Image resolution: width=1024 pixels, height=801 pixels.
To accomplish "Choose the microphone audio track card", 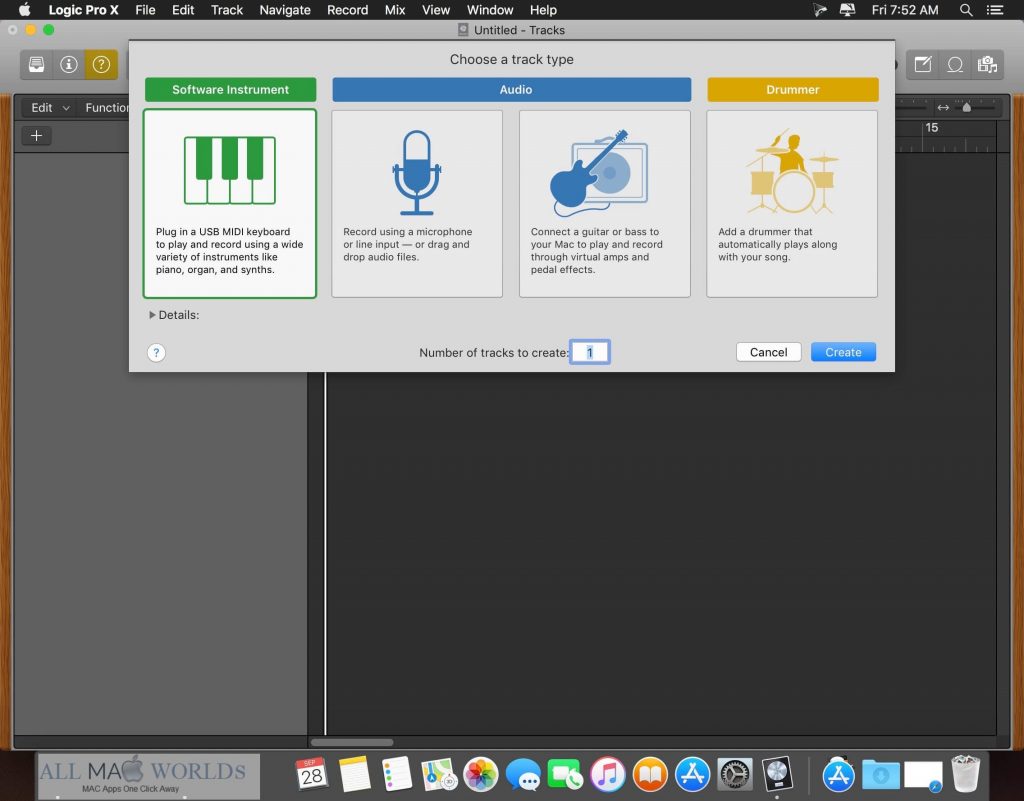I will pos(417,204).
